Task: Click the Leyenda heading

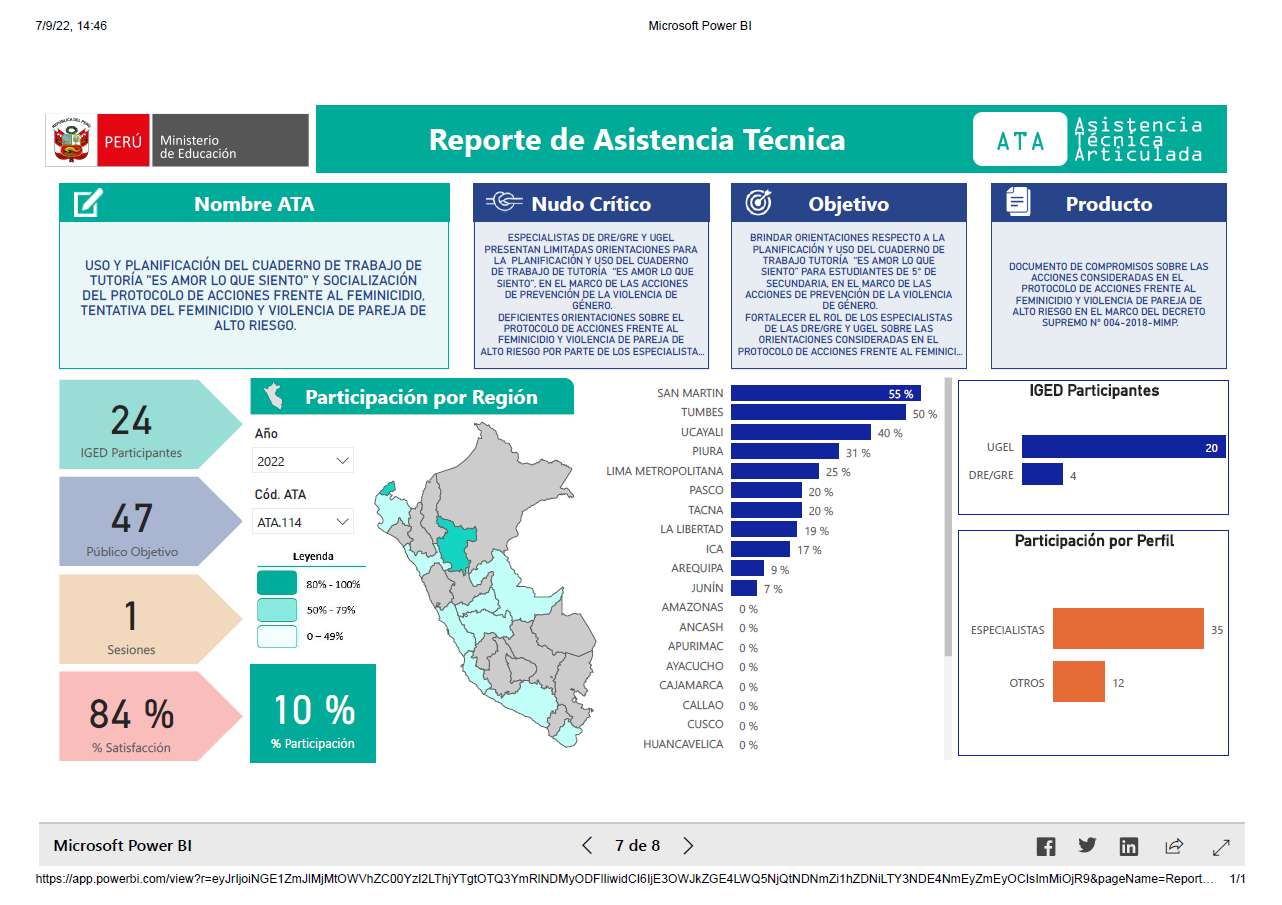Action: (x=313, y=556)
